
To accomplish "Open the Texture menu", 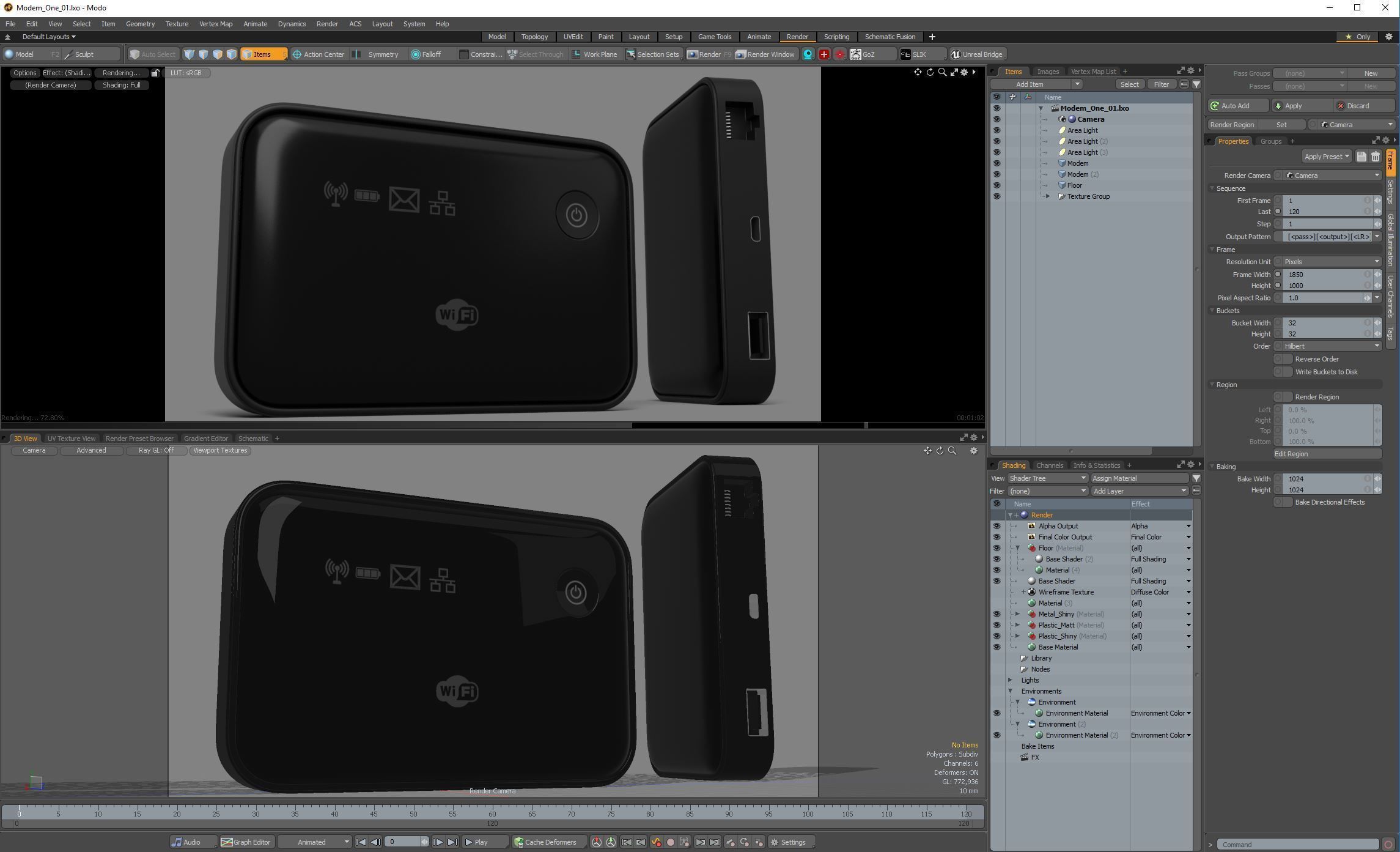I will pyautogui.click(x=177, y=24).
